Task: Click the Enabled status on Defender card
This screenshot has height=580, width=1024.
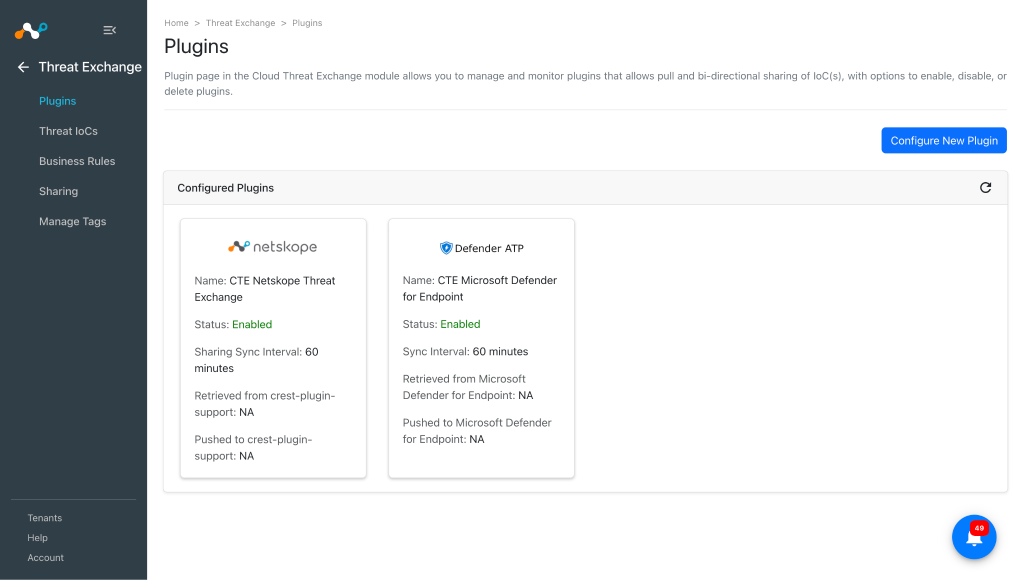Action: [x=460, y=324]
